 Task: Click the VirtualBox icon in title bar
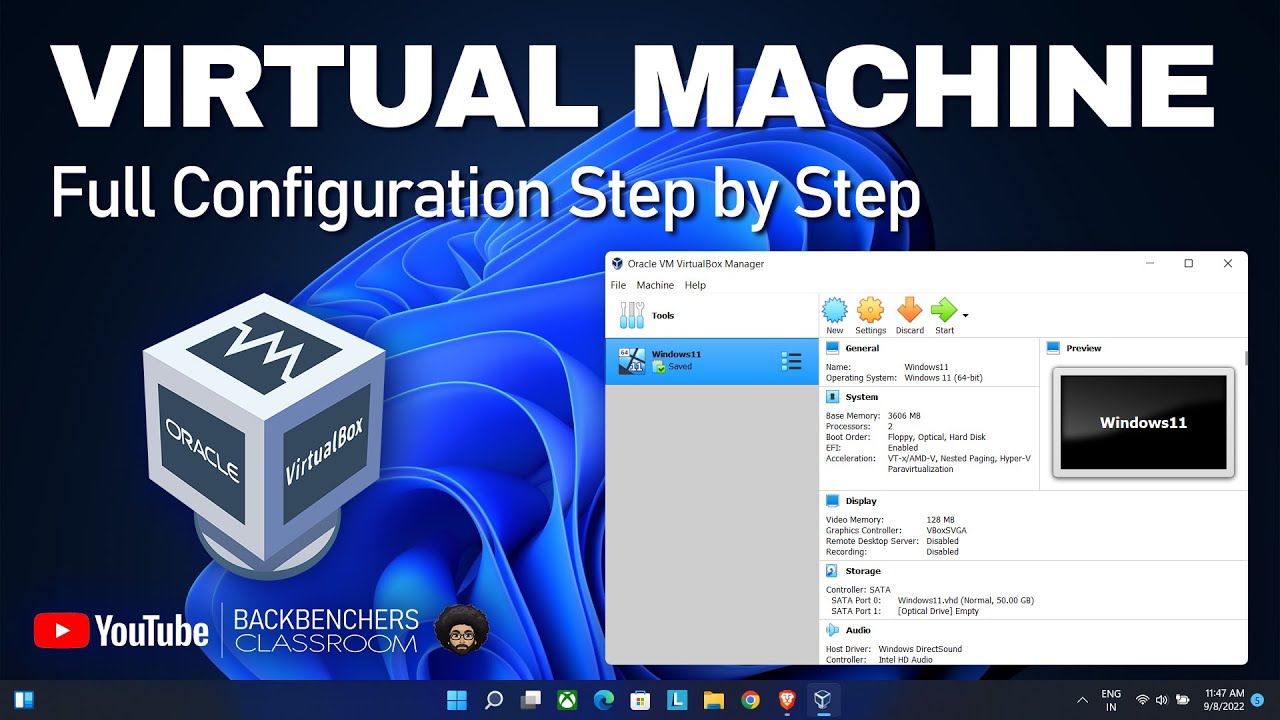pyautogui.click(x=616, y=264)
